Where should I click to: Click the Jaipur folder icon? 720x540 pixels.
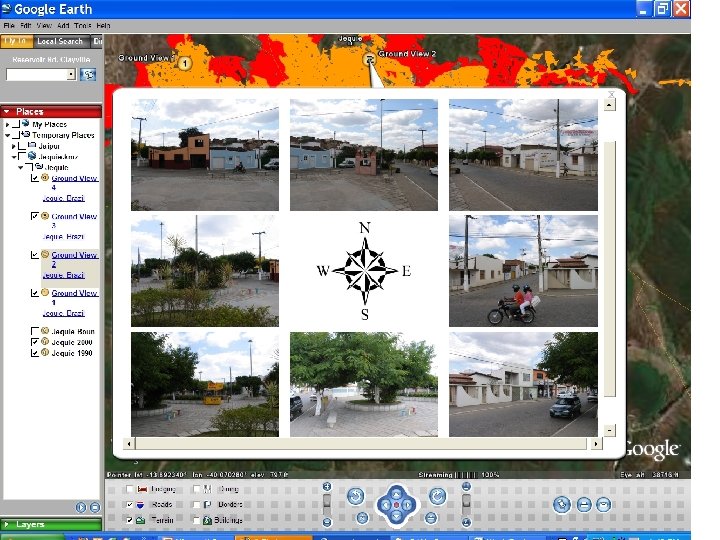pos(32,145)
